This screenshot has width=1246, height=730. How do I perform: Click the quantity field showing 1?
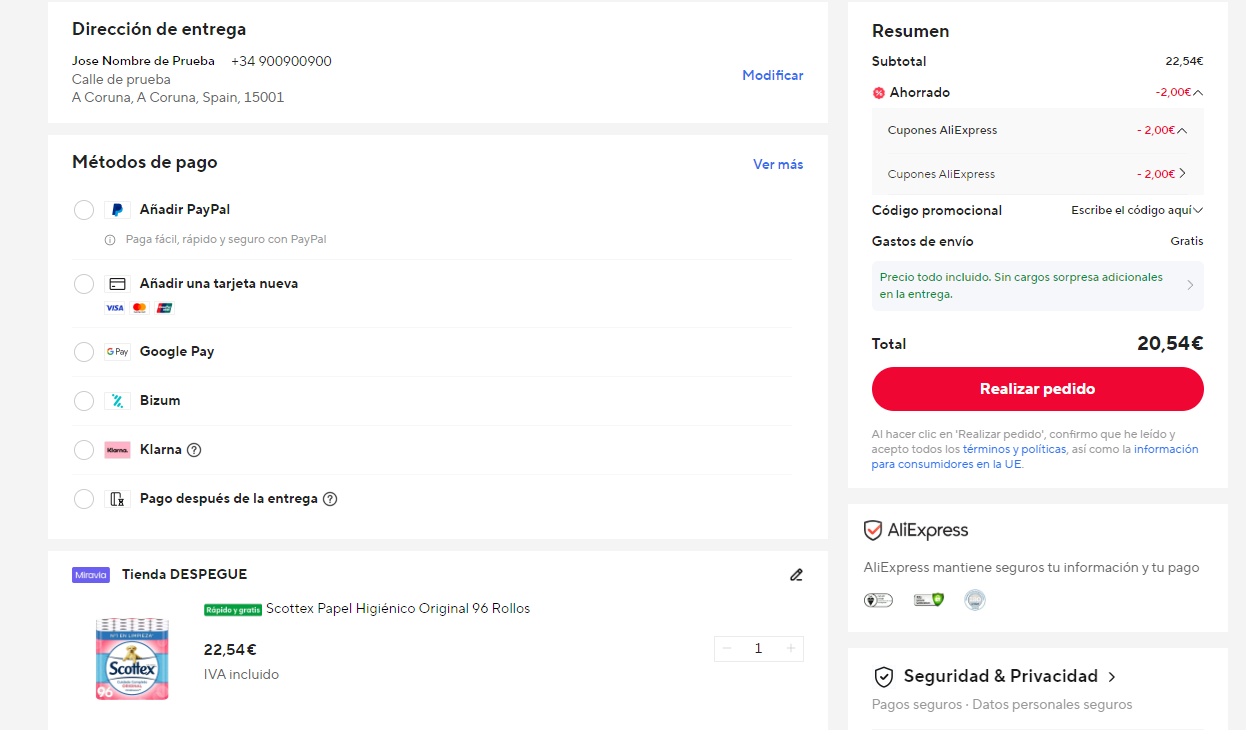pos(758,649)
